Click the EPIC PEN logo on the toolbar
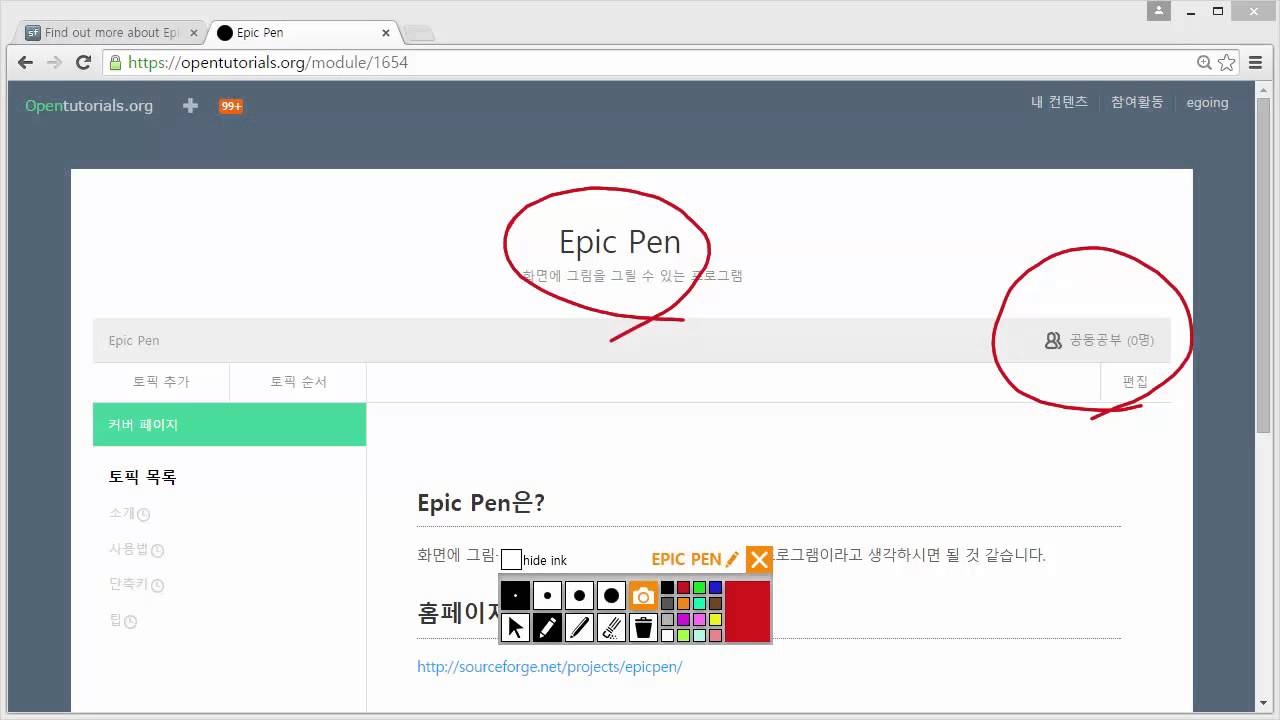This screenshot has height=720, width=1280. [x=695, y=560]
